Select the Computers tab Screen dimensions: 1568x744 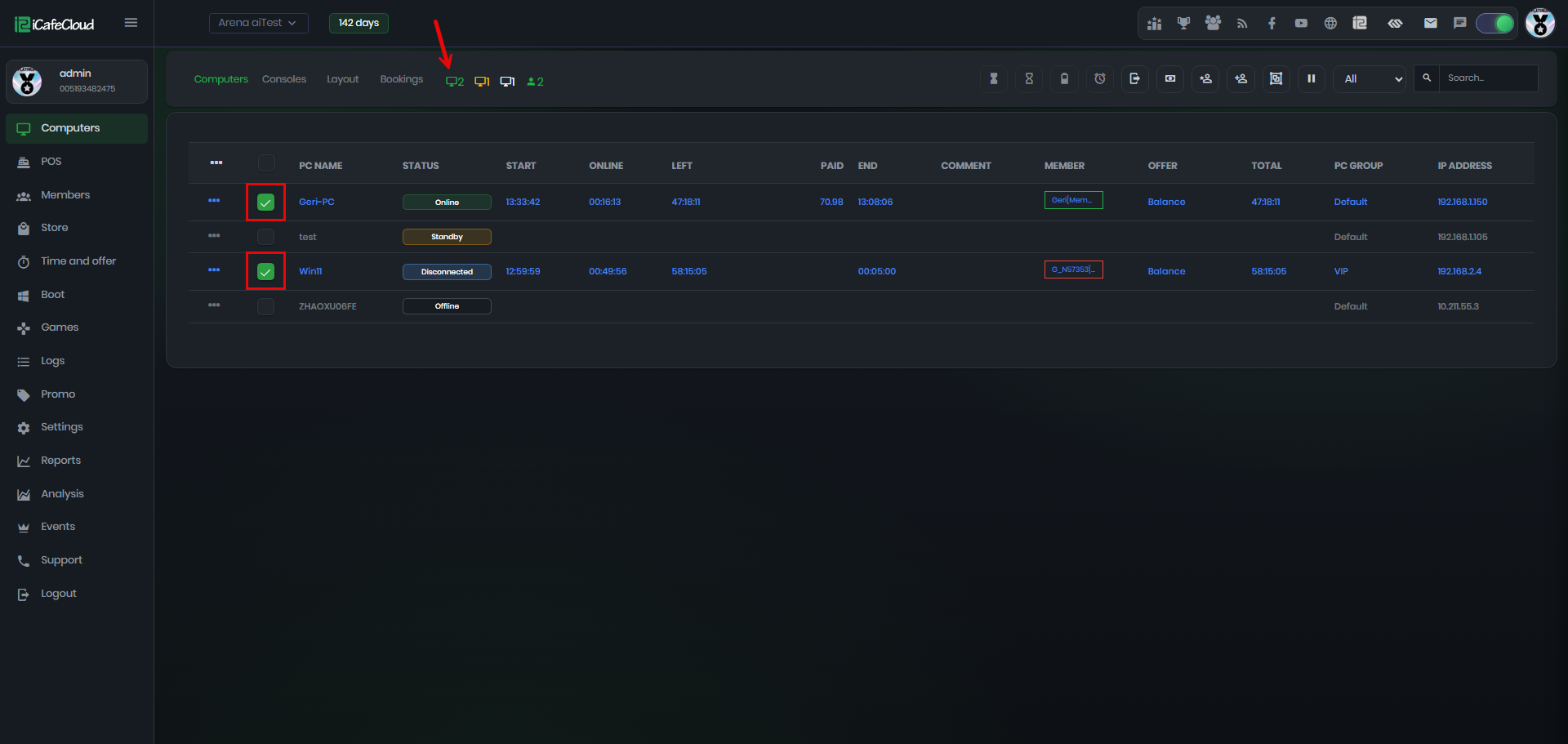tap(221, 79)
